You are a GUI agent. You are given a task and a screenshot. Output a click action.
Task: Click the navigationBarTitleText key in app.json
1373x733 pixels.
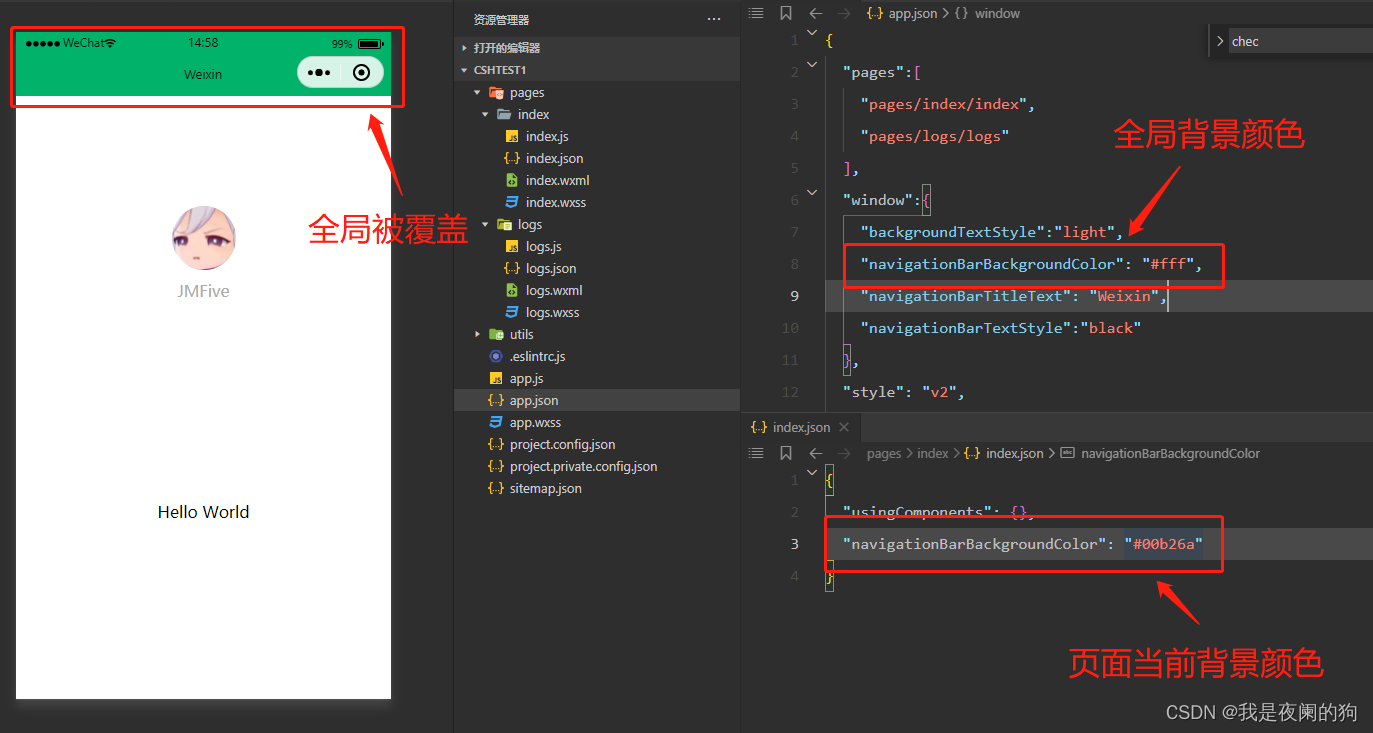point(966,296)
